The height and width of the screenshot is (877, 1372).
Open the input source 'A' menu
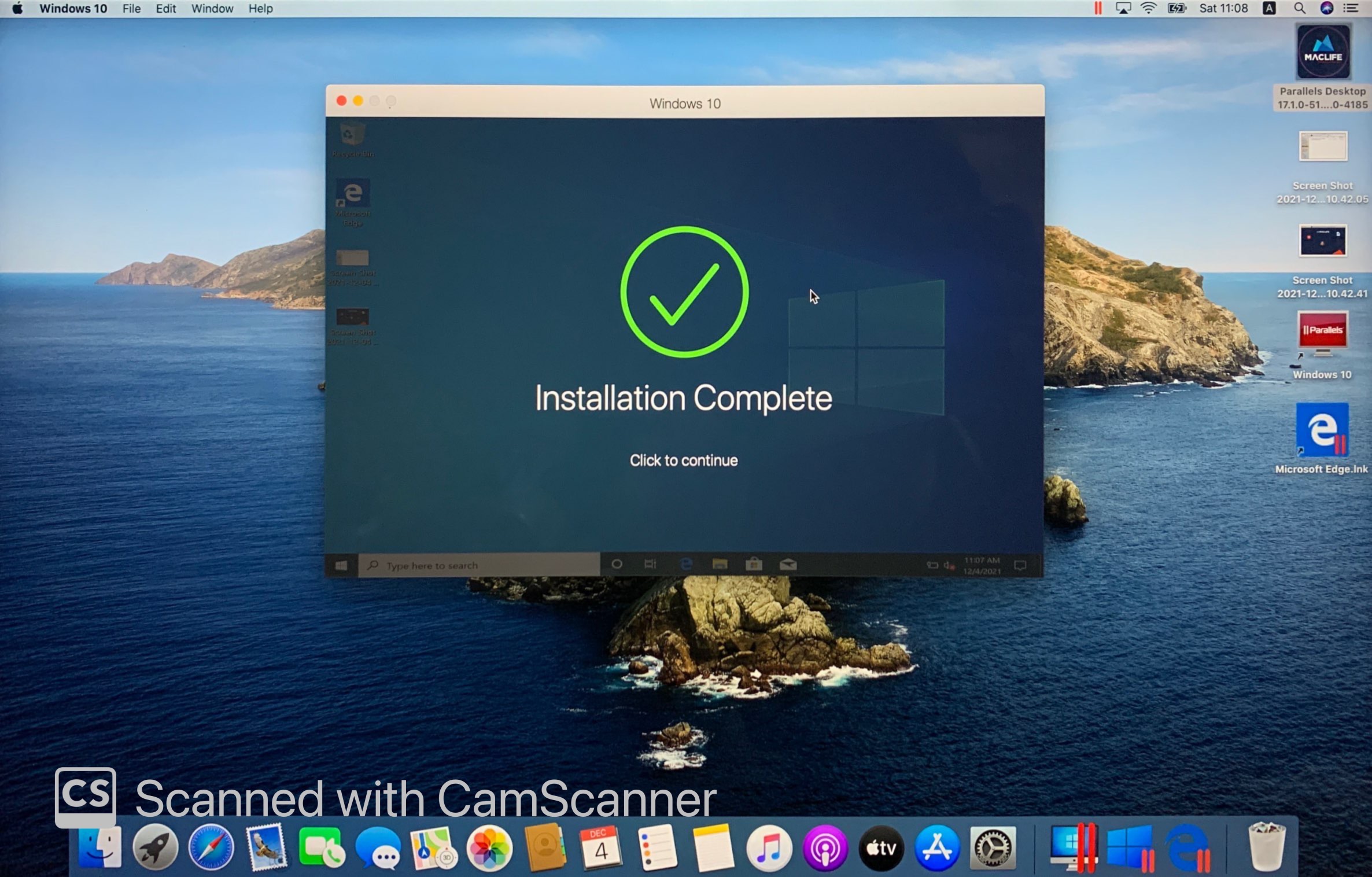pyautogui.click(x=1269, y=8)
